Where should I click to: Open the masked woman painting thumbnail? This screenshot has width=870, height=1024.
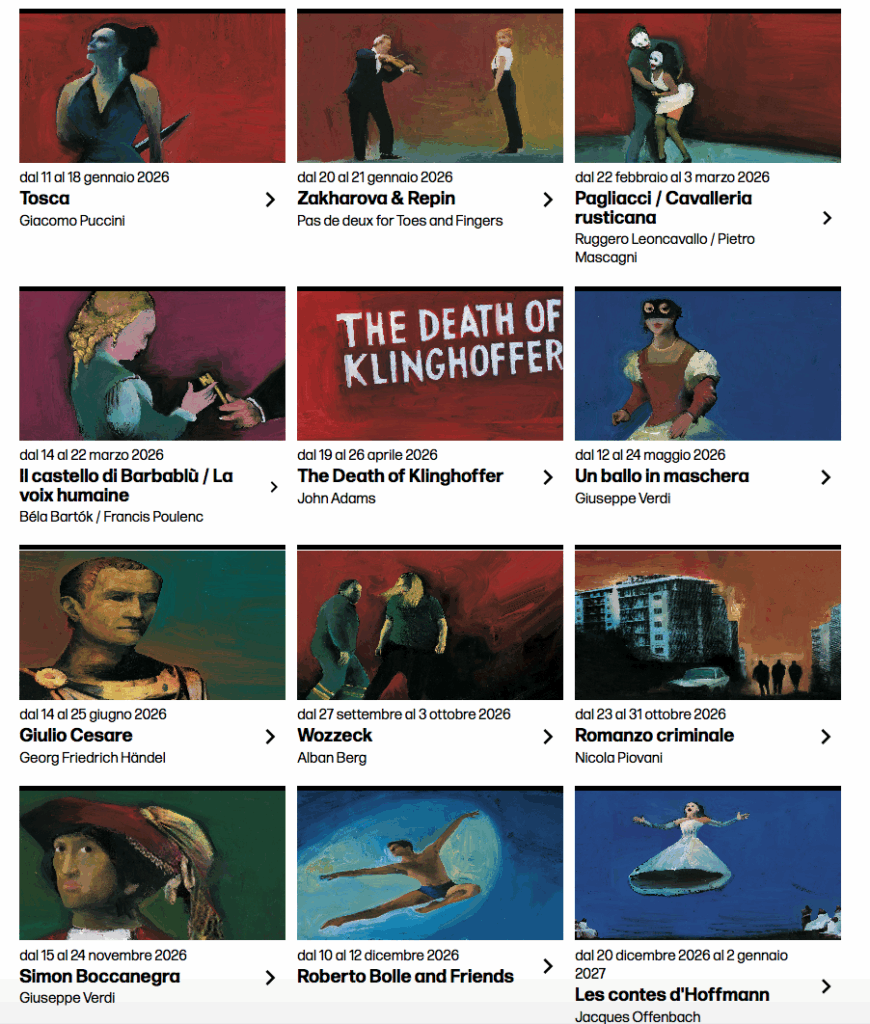(707, 364)
